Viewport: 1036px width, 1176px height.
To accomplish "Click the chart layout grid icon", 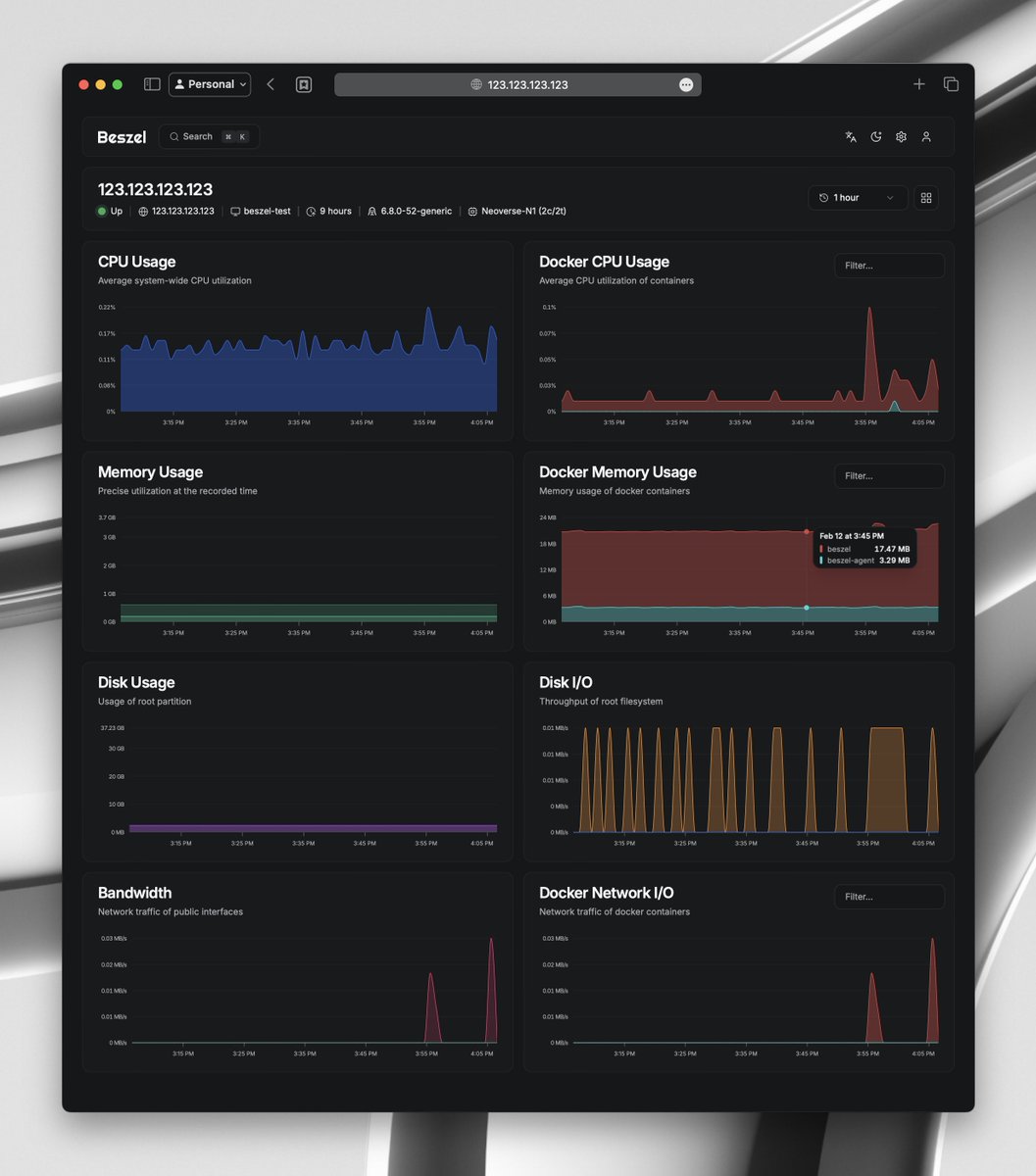I will coord(925,197).
